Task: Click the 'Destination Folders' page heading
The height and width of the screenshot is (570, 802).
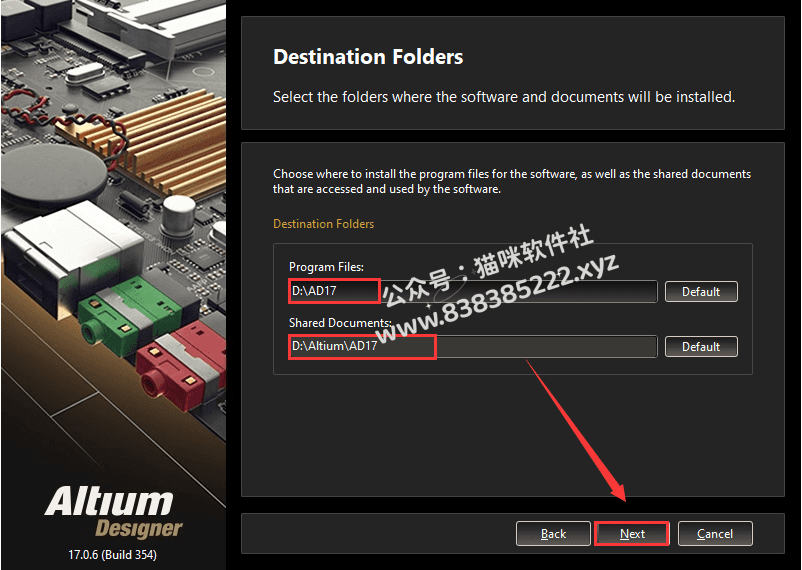Action: pos(368,56)
